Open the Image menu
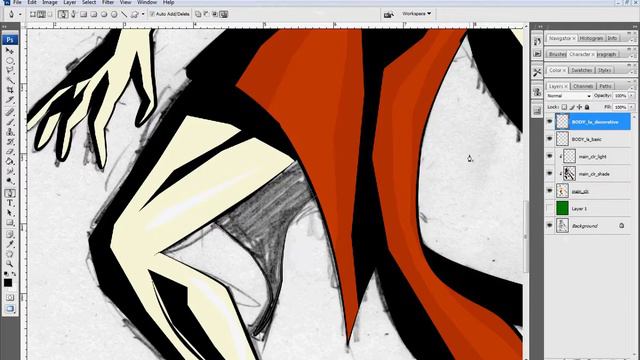Viewport: 640px width, 360px height. point(50,2)
